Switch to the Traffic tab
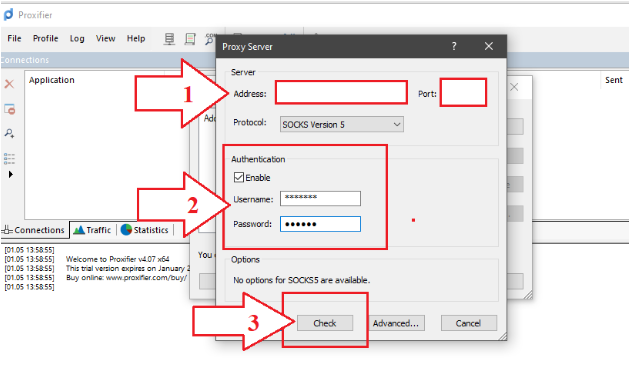The image size is (631, 368). [x=93, y=230]
